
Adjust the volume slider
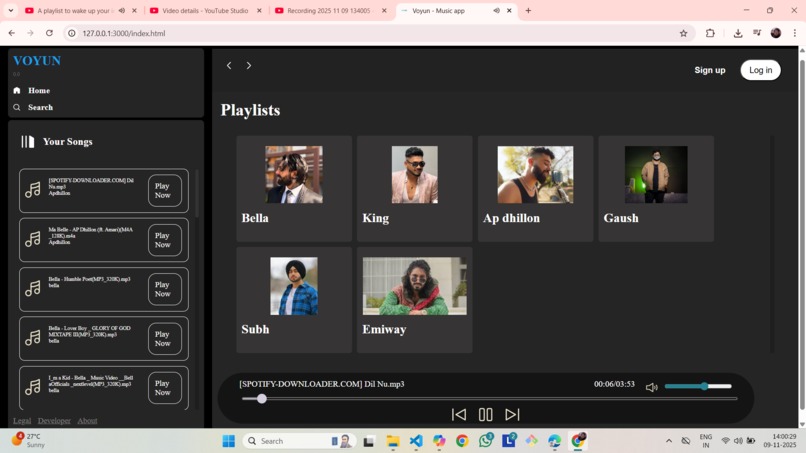click(698, 386)
